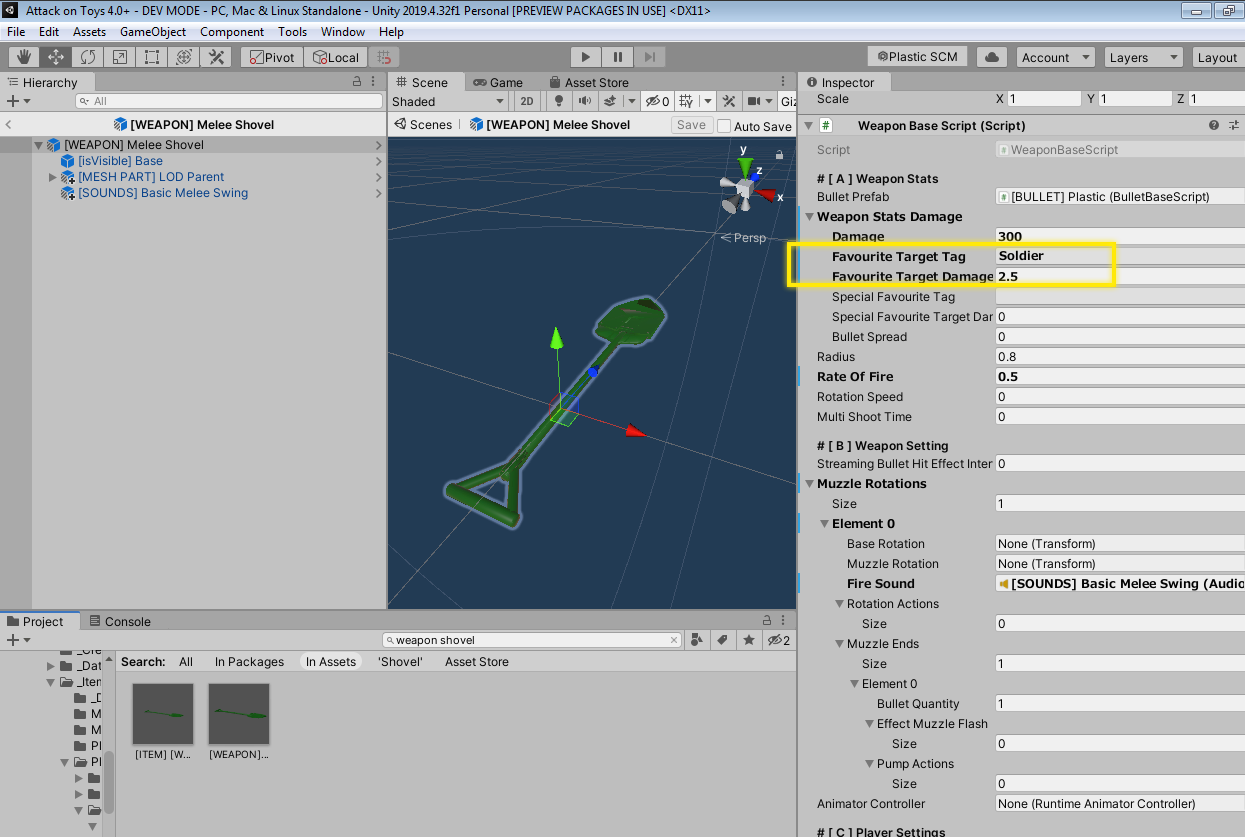
Task: Select the Rotate tool
Action: point(88,57)
